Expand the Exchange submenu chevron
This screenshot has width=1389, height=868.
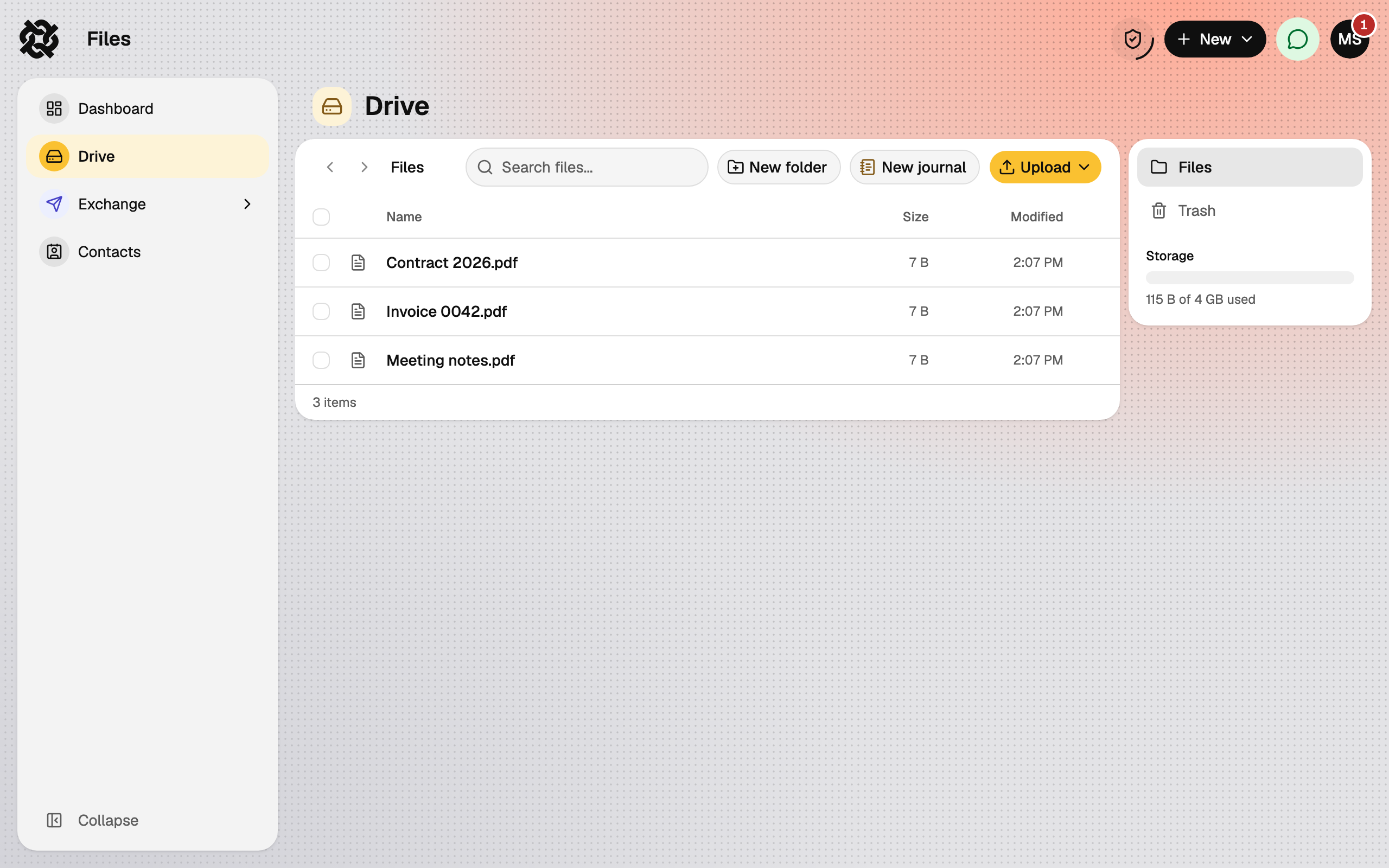247,204
